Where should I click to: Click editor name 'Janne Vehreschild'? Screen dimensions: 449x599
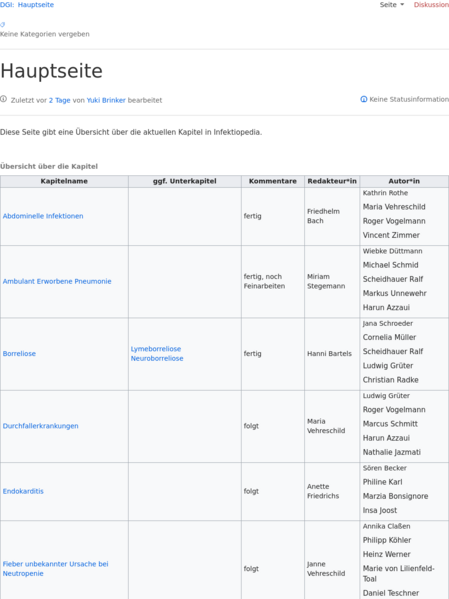point(326,568)
